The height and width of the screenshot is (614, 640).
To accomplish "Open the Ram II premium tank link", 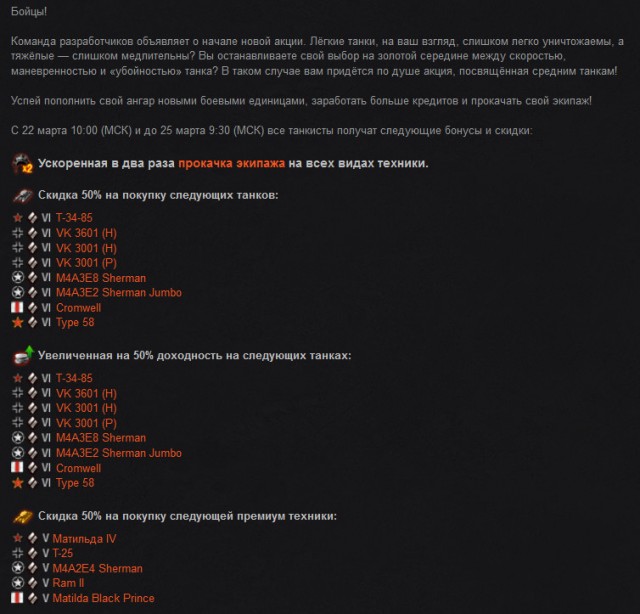I will [x=68, y=583].
